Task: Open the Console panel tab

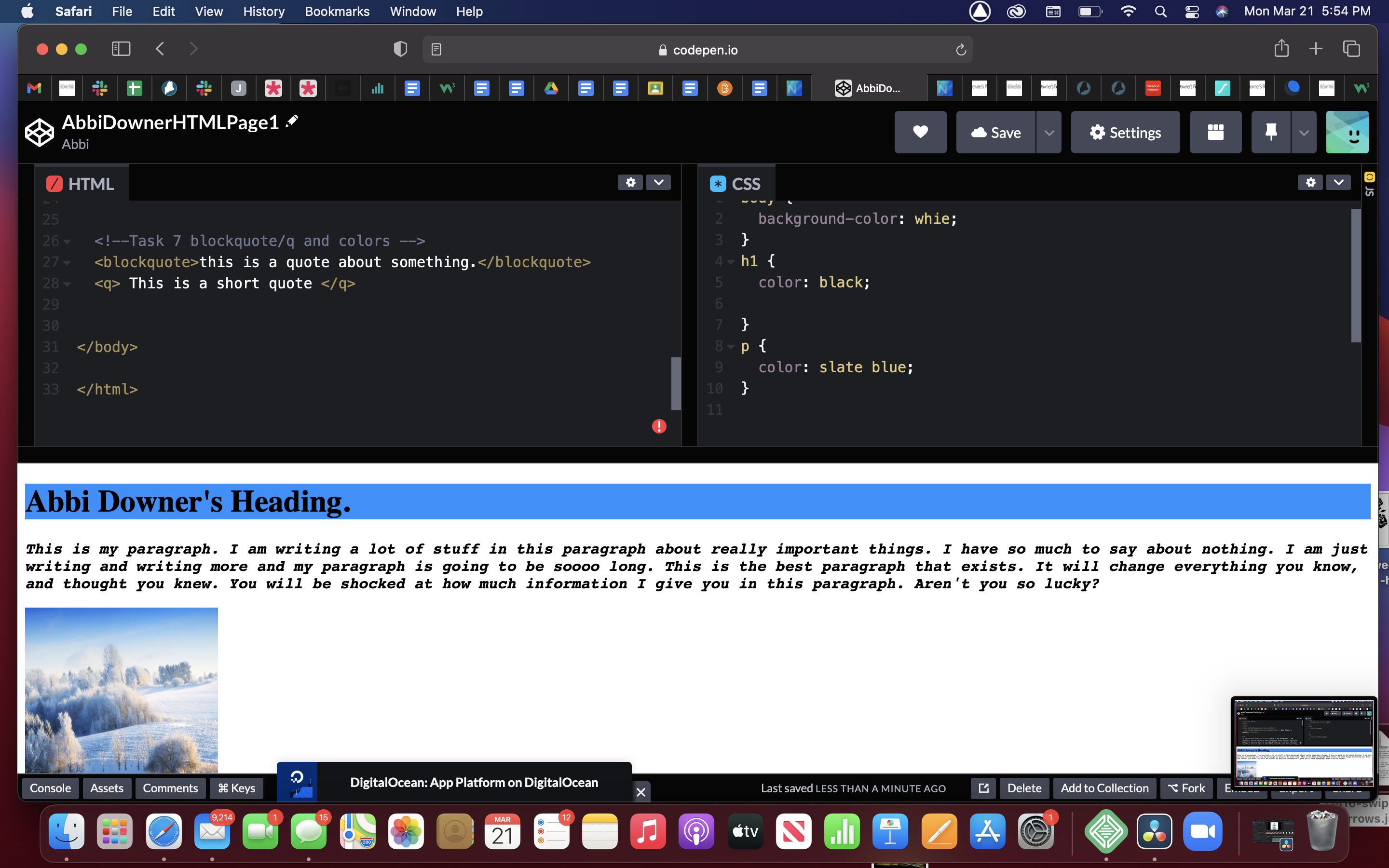Action: [x=50, y=788]
